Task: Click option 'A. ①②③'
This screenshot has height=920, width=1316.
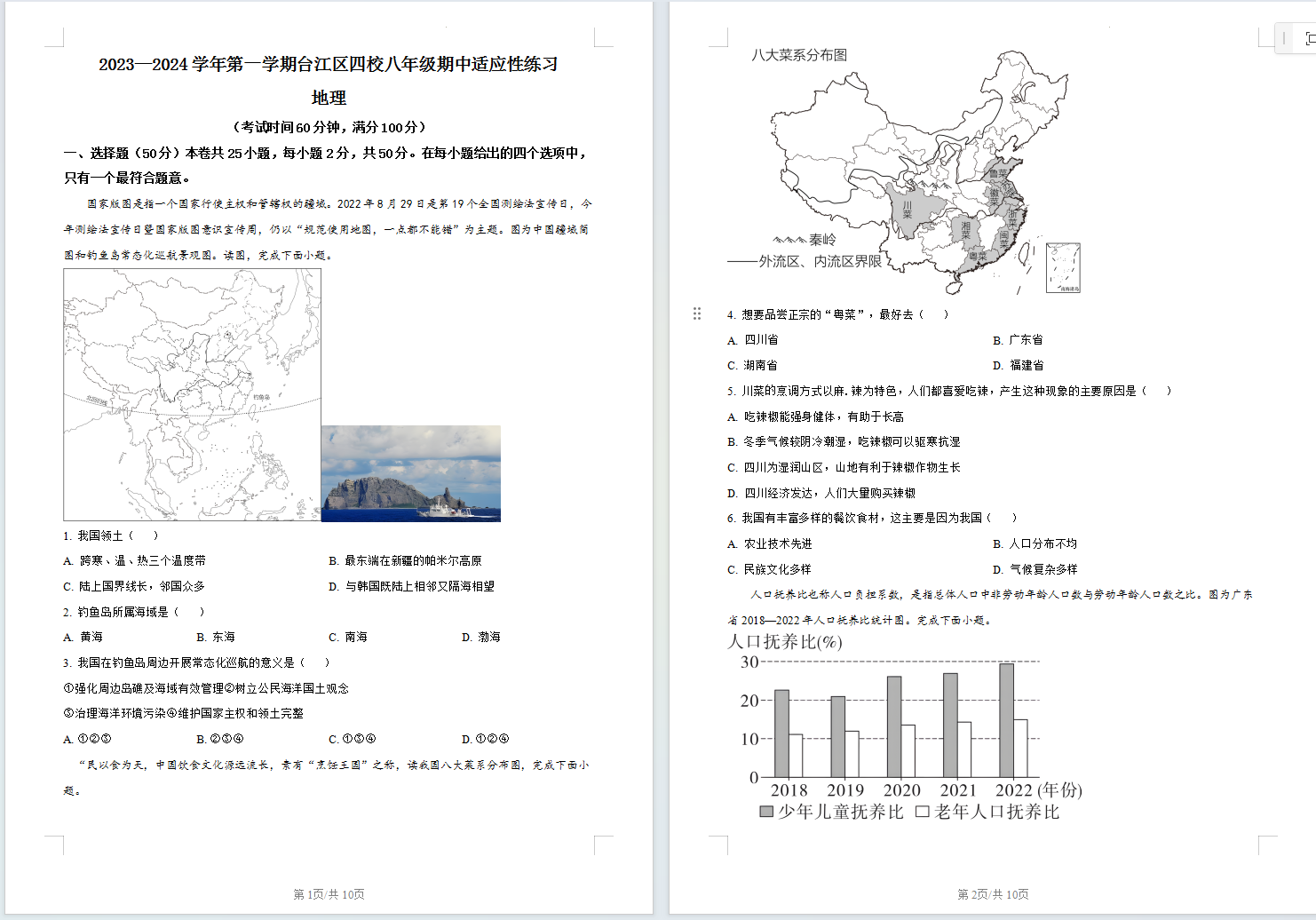Action: click(87, 739)
